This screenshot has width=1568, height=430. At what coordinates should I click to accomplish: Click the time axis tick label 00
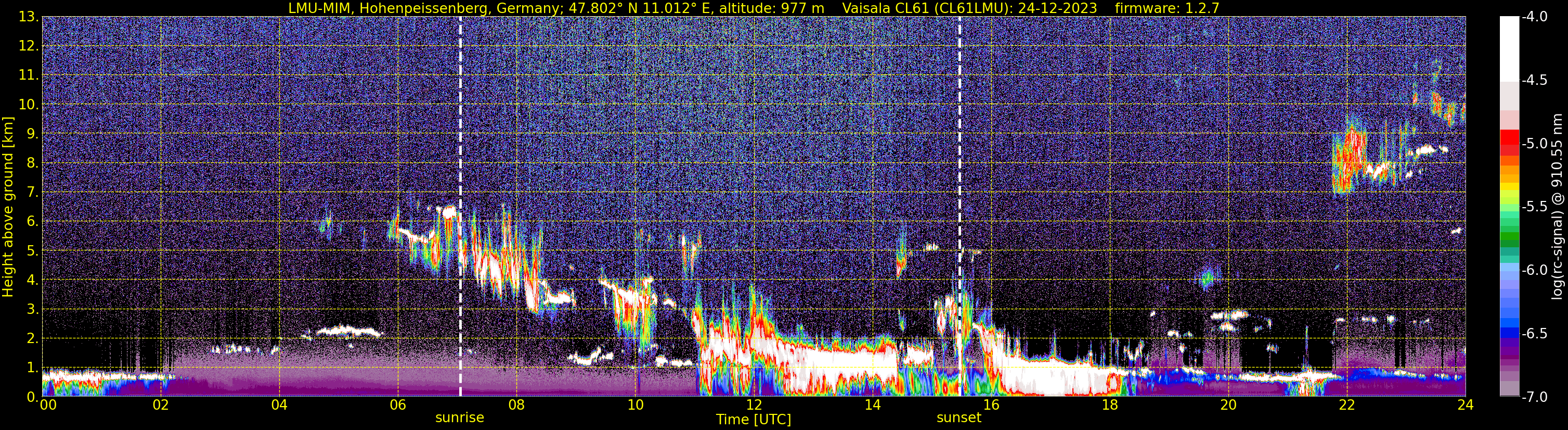(47, 405)
